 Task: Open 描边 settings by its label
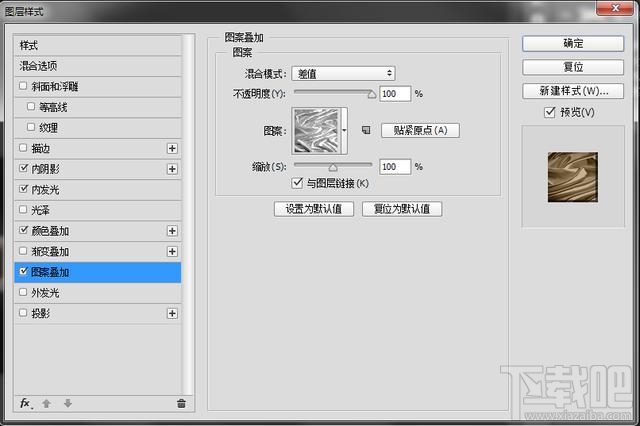(x=41, y=149)
